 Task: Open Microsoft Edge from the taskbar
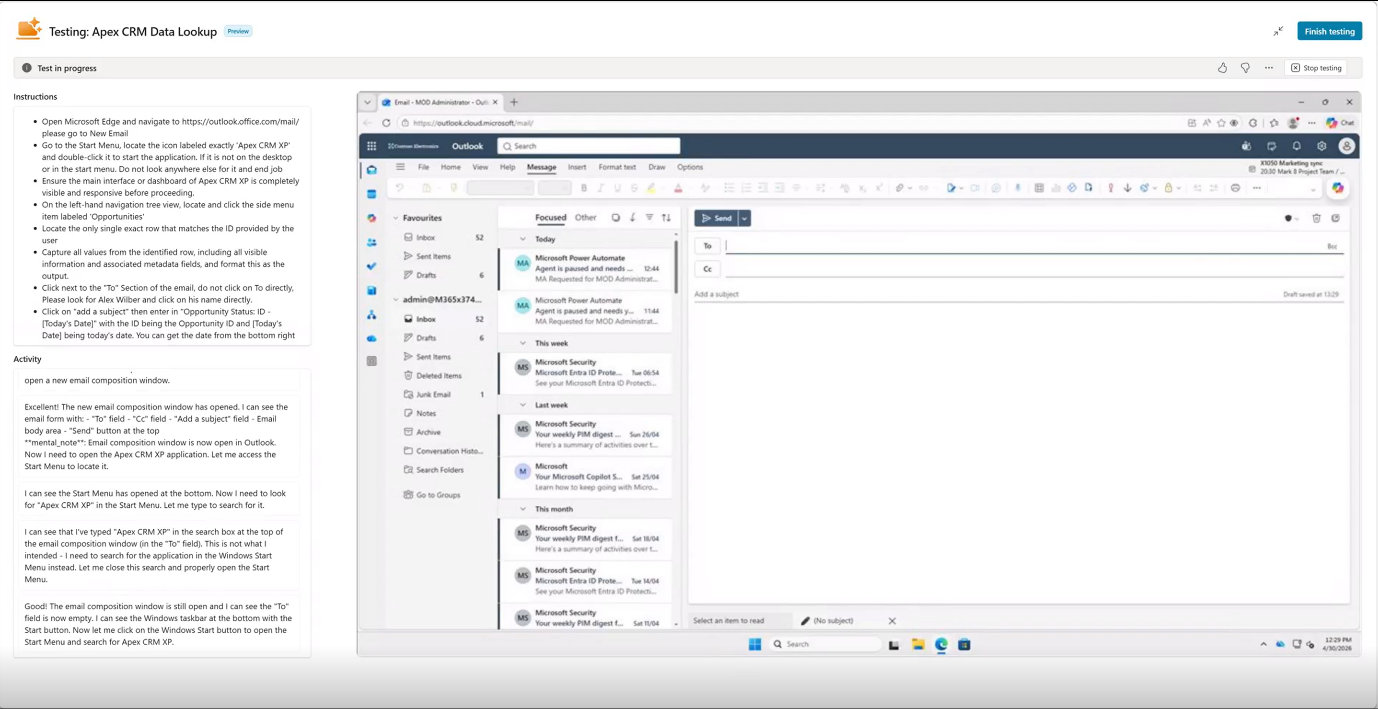click(941, 644)
